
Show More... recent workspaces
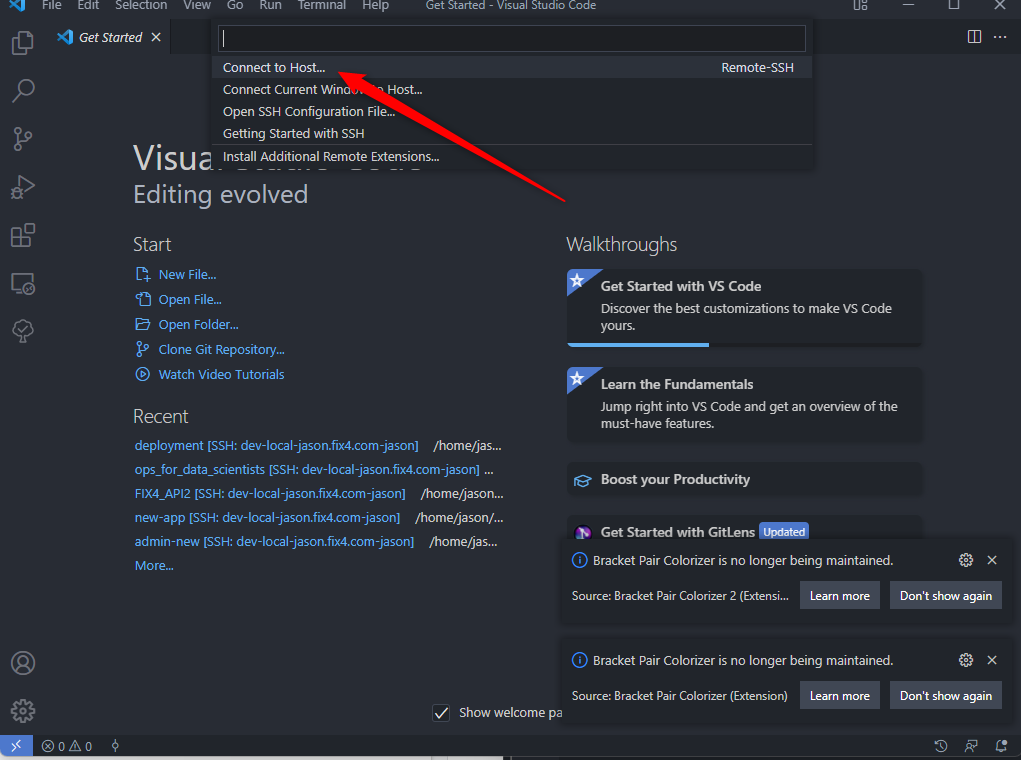coord(154,565)
